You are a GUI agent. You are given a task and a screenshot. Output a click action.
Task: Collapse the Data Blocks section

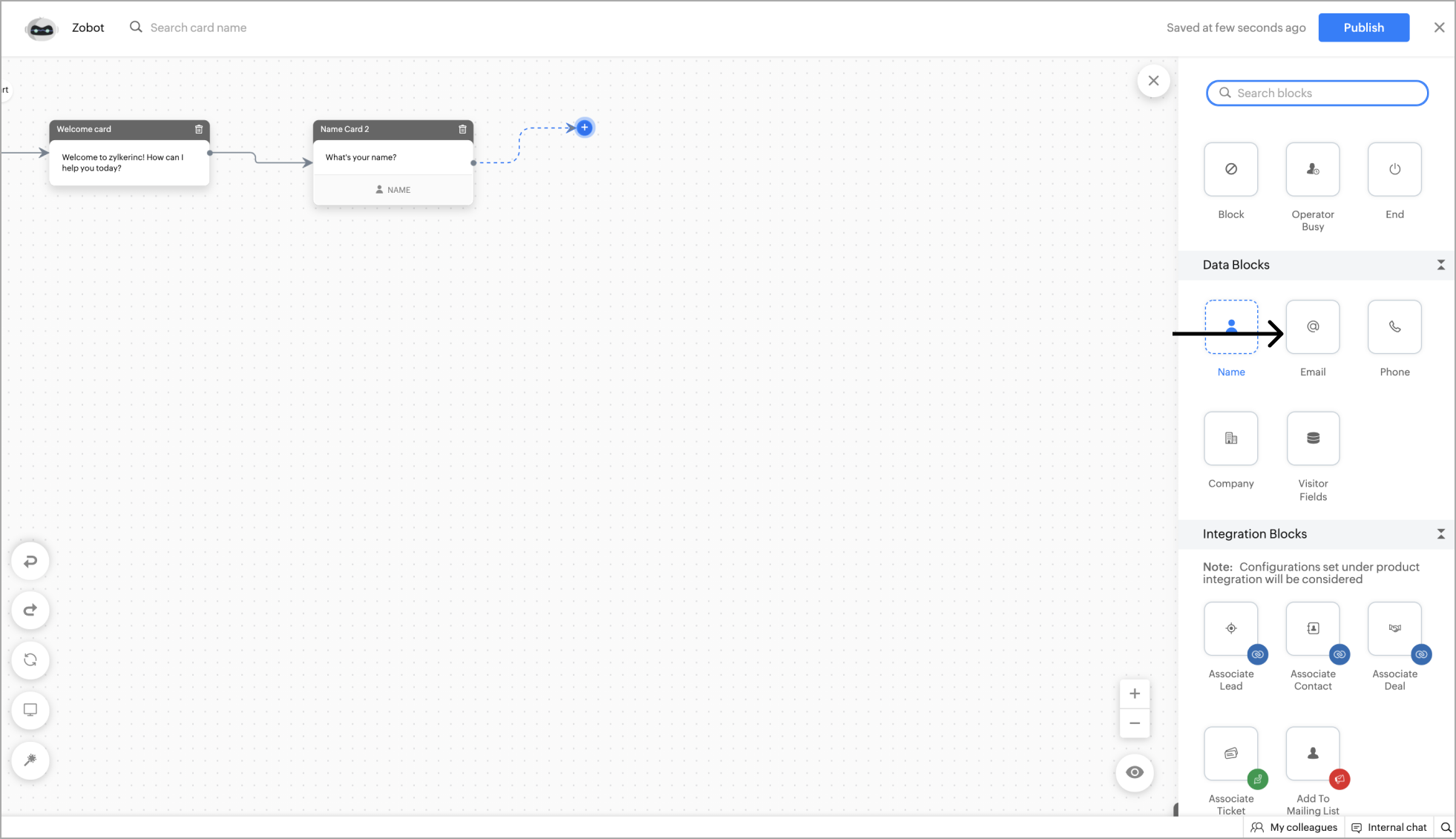coord(1440,265)
